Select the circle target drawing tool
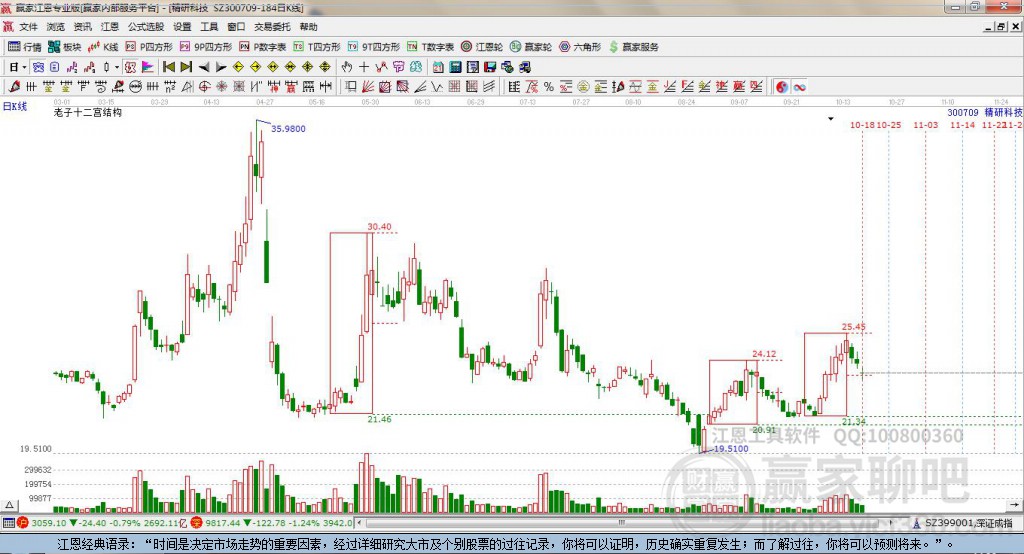Viewport: 1024px width, 554px height. pyautogui.click(x=204, y=87)
